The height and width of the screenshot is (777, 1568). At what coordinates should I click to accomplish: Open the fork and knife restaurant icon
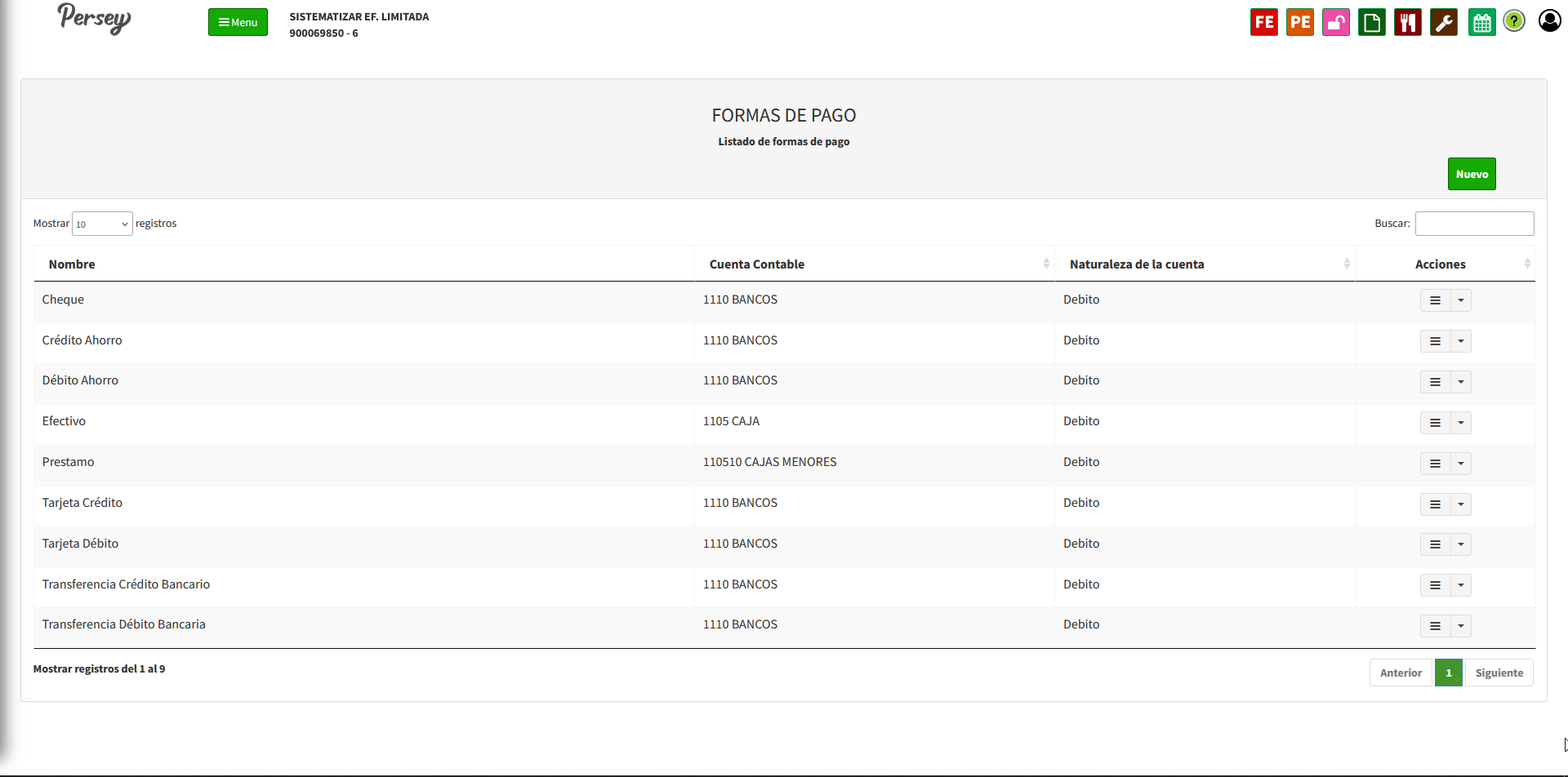point(1407,22)
